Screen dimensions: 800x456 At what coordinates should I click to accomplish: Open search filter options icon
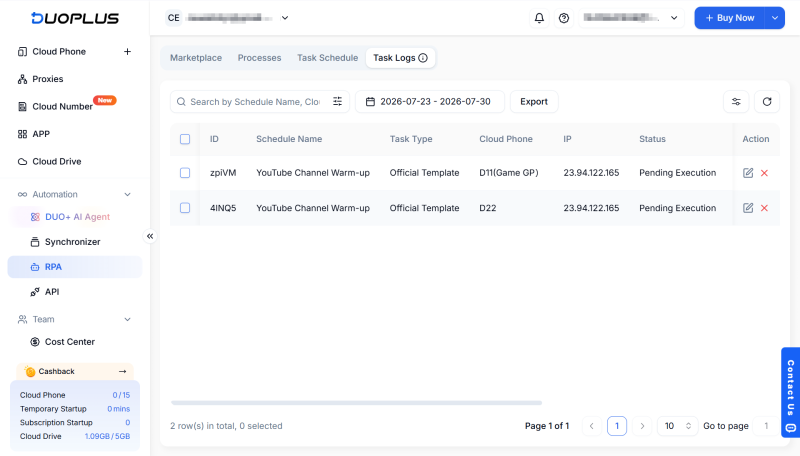337,102
